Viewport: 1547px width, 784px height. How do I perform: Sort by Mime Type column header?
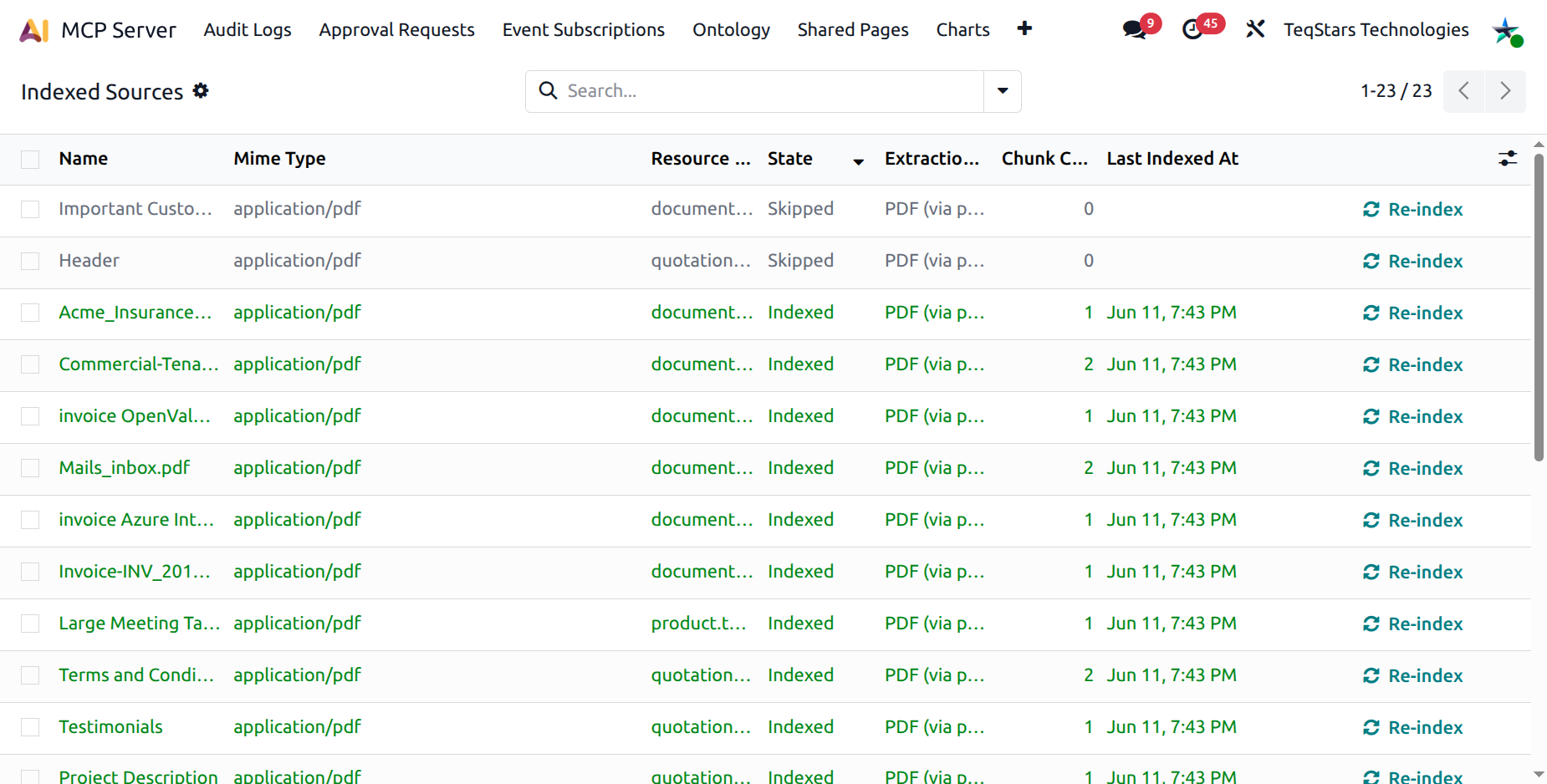pos(280,159)
